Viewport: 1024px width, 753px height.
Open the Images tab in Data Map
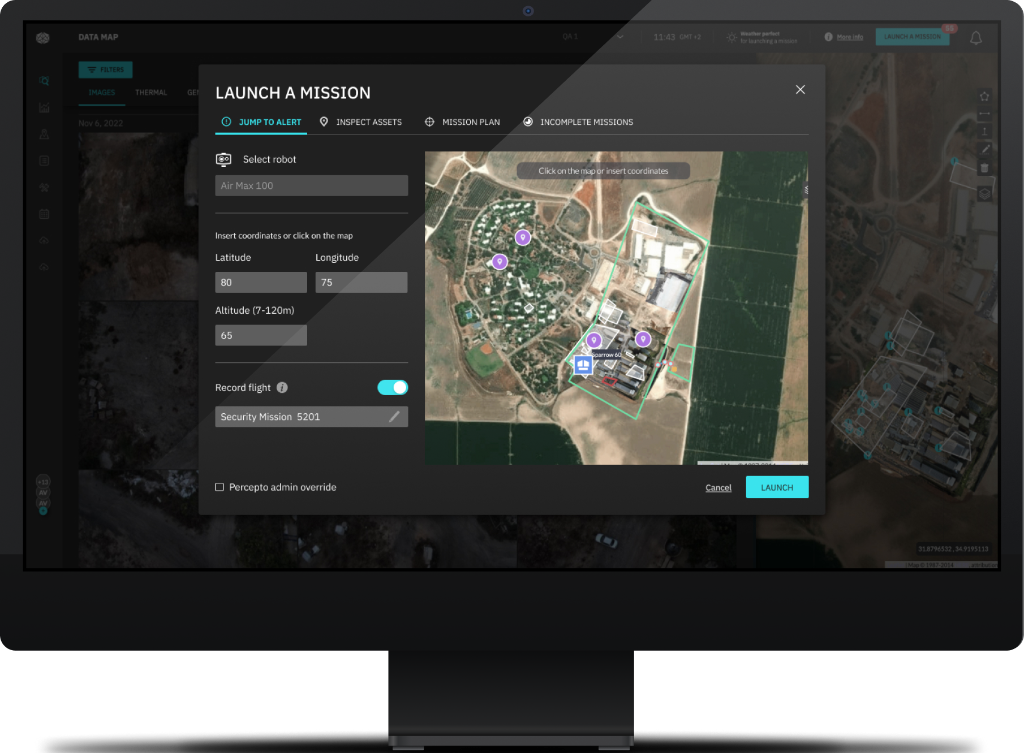tap(102, 93)
